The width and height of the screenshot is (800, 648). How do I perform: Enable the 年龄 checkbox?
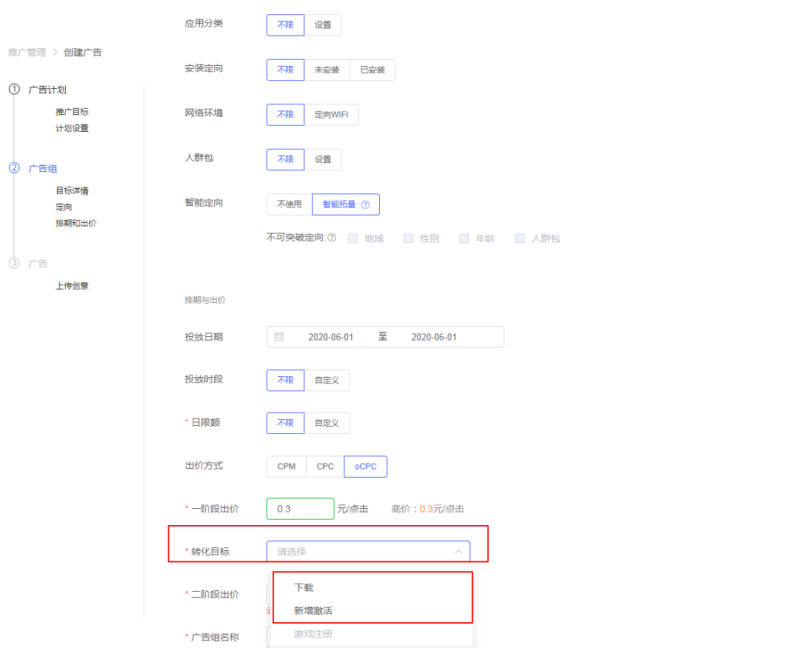(x=464, y=238)
